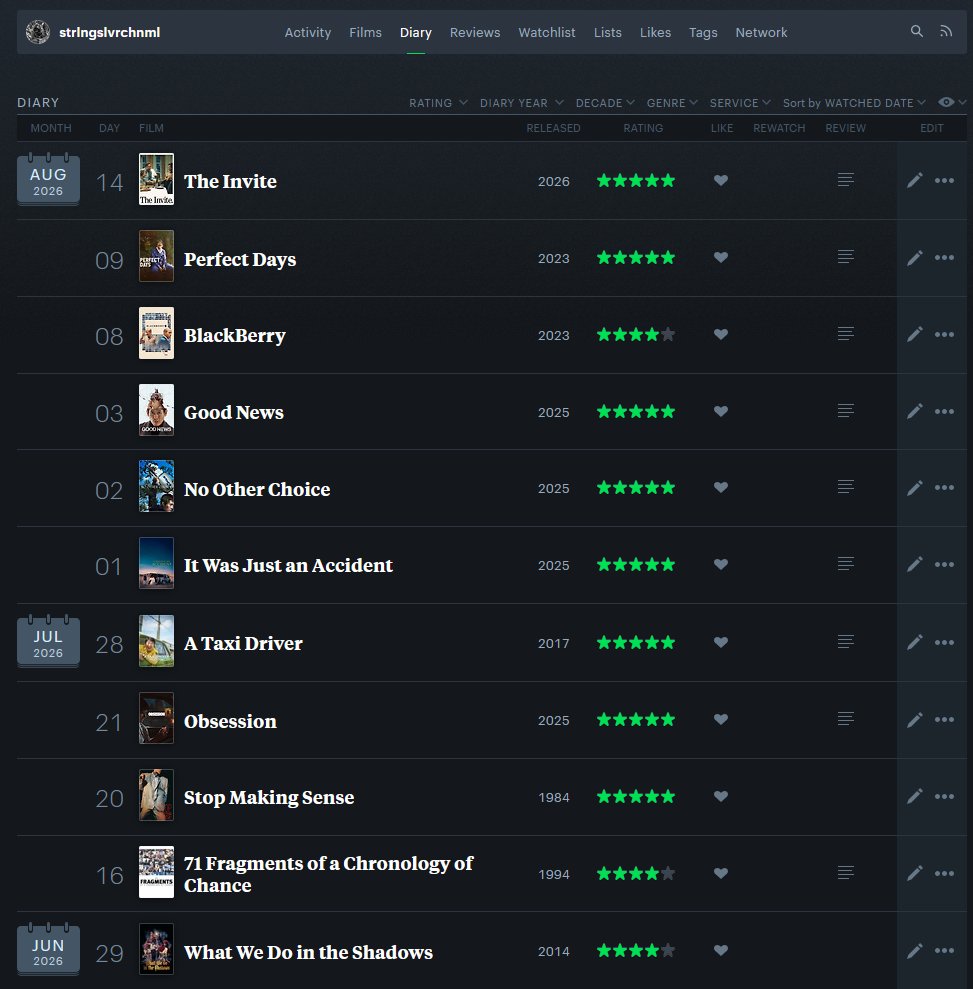Viewport: 973px width, 989px height.
Task: Expand the DIARY YEAR filter dropdown
Action: point(521,103)
